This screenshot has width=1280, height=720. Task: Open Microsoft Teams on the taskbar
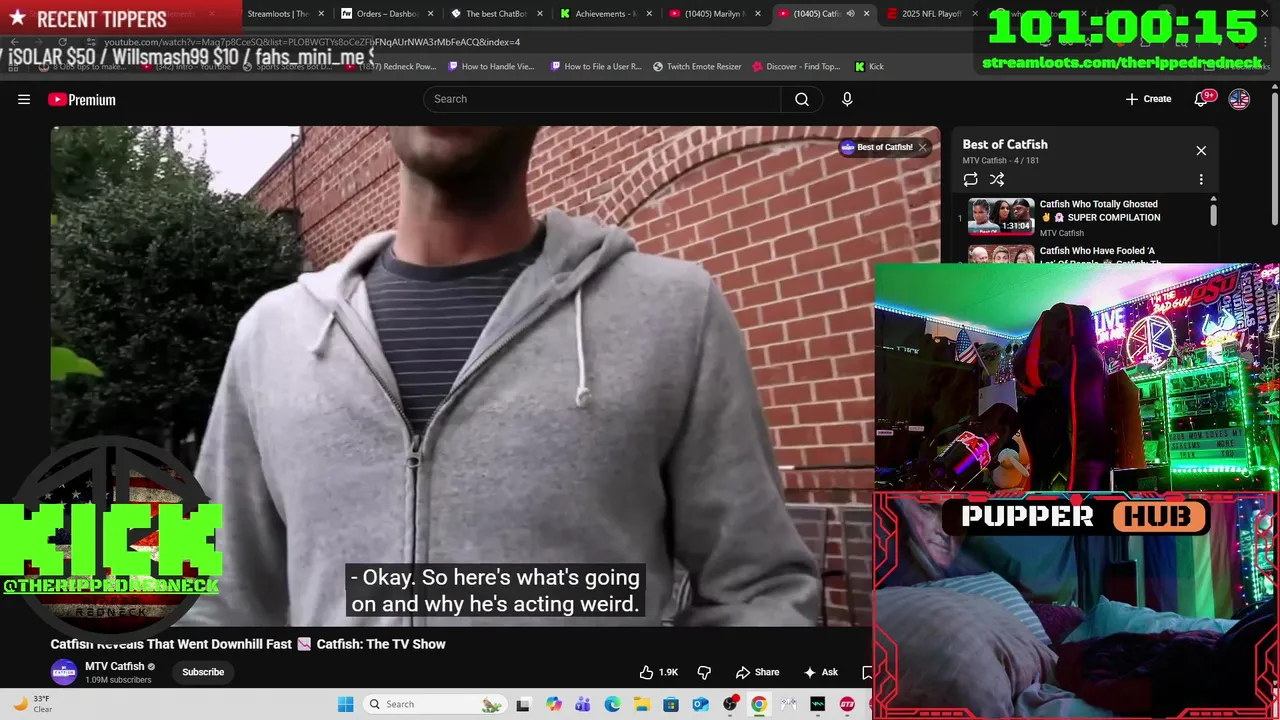pos(582,704)
